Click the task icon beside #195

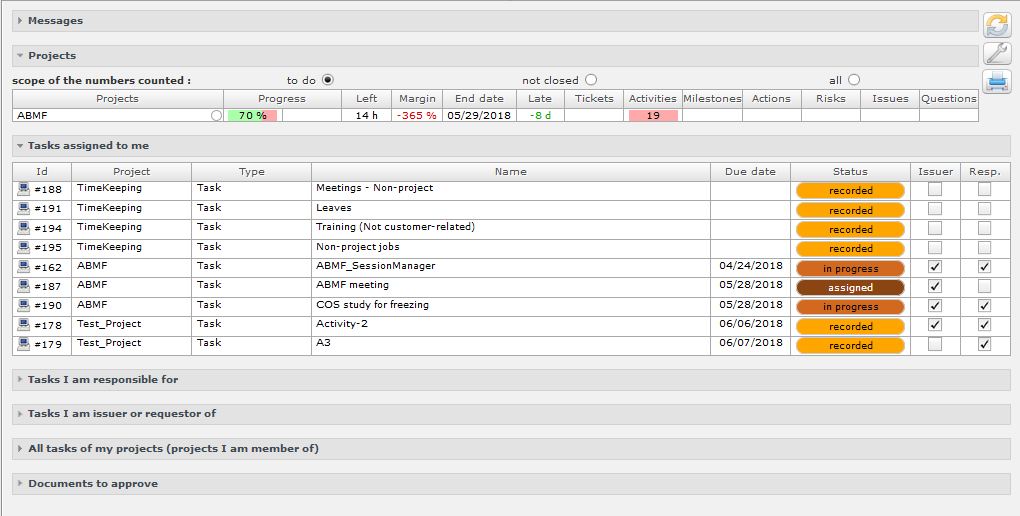click(23, 247)
